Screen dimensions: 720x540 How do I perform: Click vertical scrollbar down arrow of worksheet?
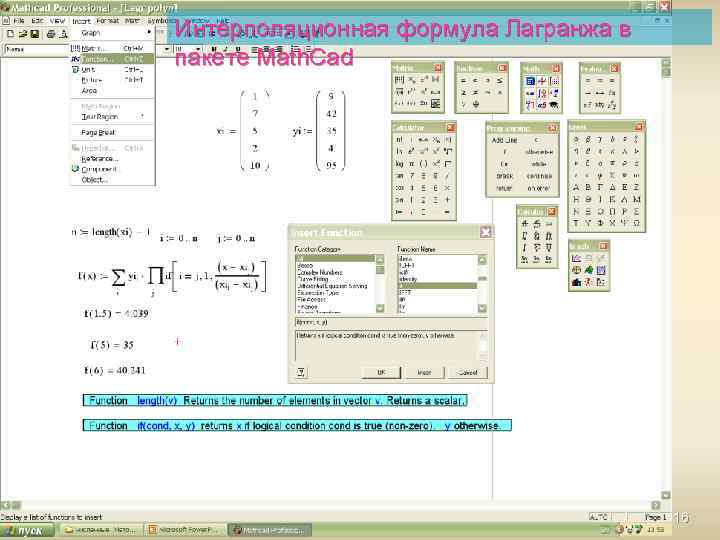point(666,495)
